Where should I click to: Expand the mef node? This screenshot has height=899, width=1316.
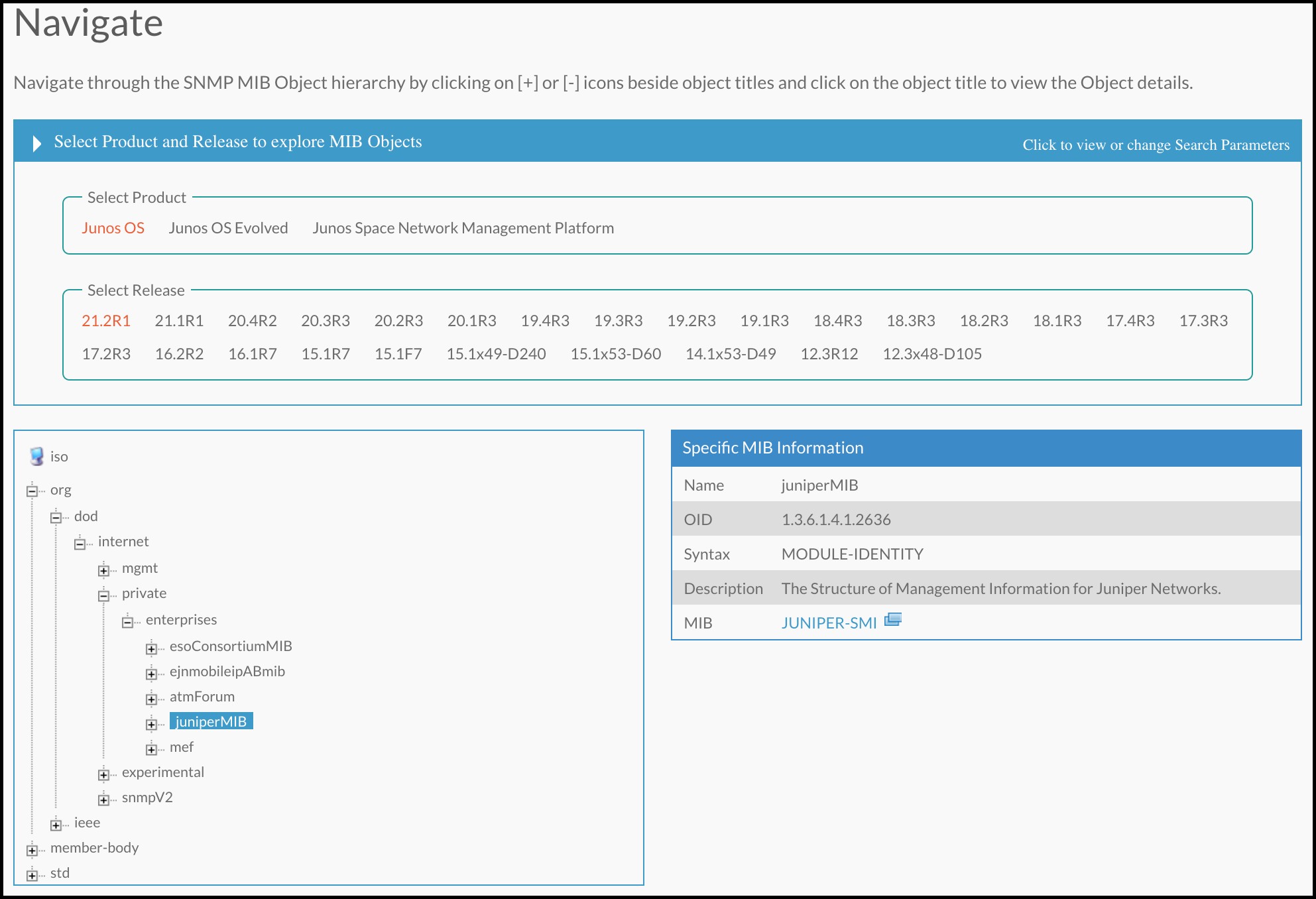pyautogui.click(x=151, y=749)
